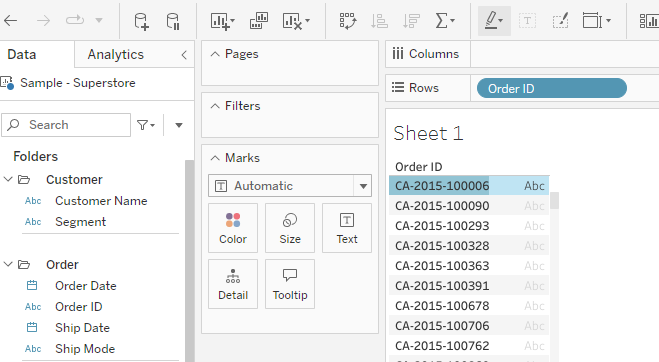Click the New Data Source icon
The height and width of the screenshot is (362, 659).
tap(141, 21)
